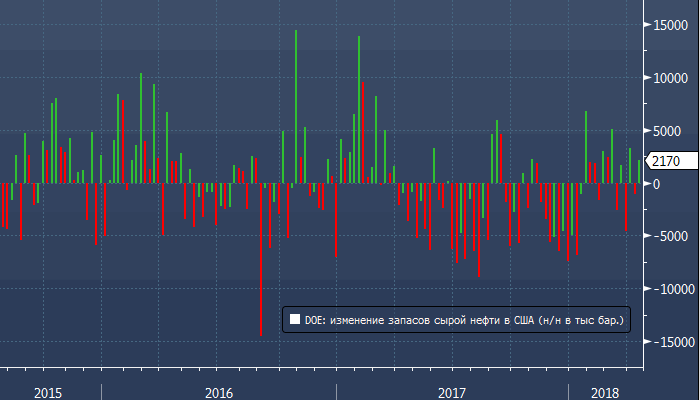Click the DOE legend text label
This screenshot has height=400, width=700.
click(464, 320)
